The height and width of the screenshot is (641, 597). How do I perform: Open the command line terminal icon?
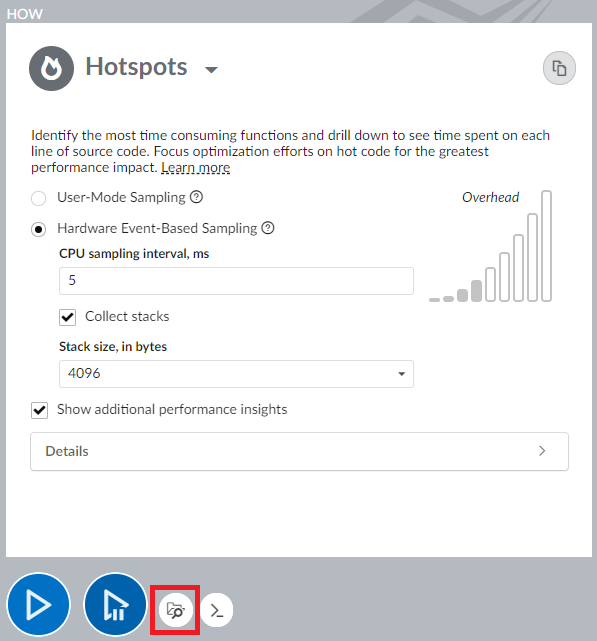point(217,610)
